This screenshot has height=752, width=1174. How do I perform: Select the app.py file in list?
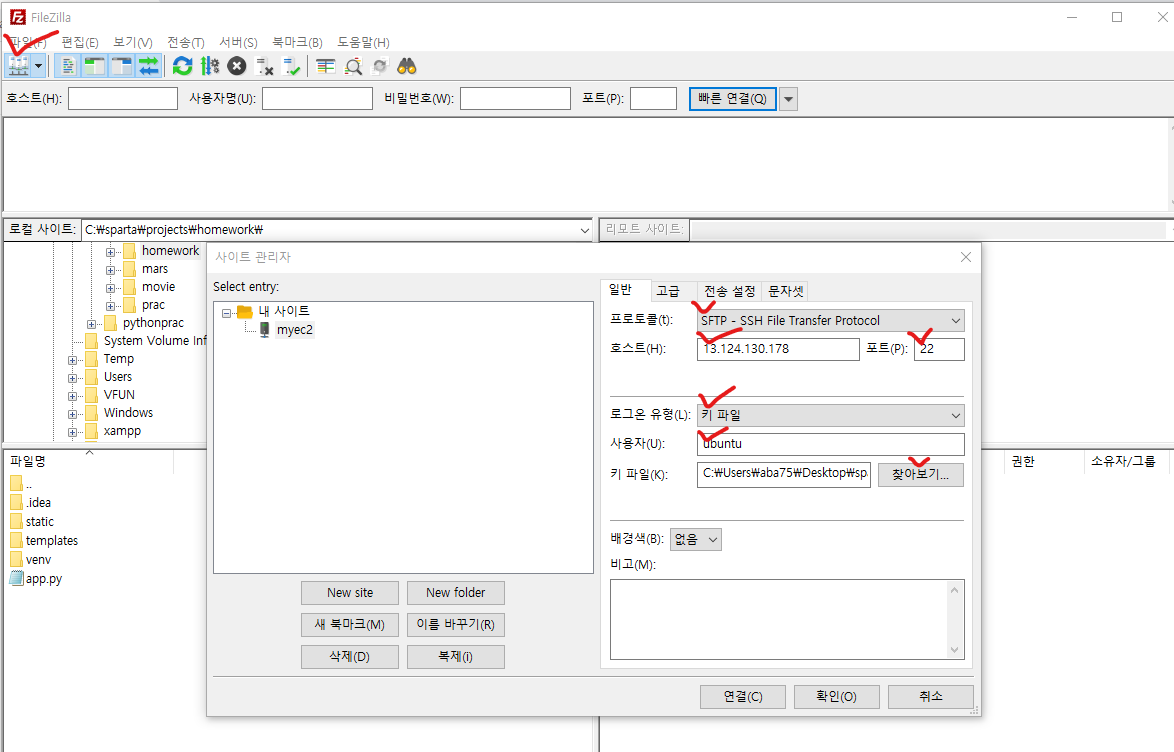(x=43, y=578)
